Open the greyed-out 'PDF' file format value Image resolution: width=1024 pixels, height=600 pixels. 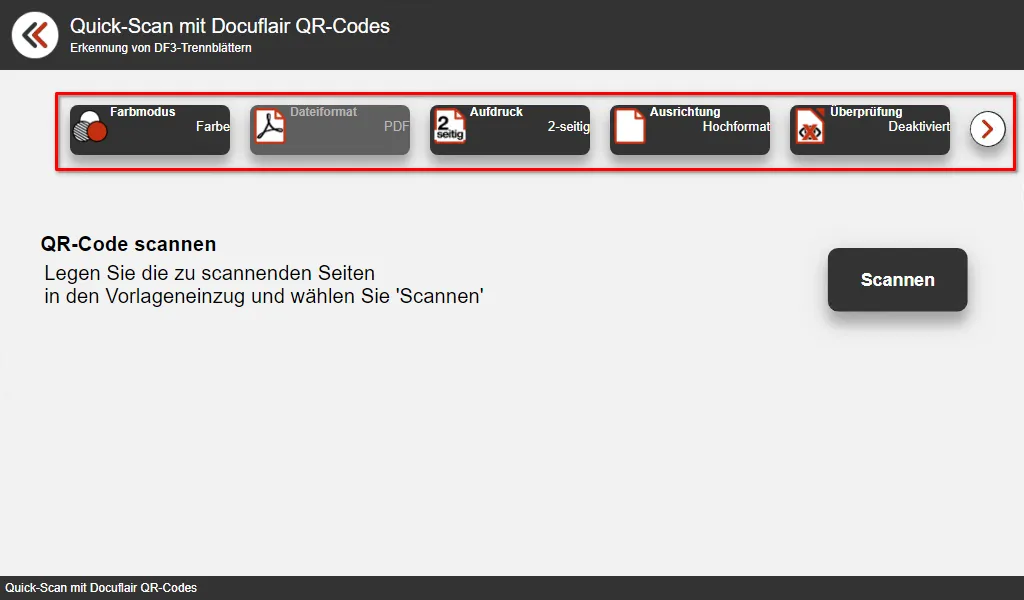[x=396, y=127]
